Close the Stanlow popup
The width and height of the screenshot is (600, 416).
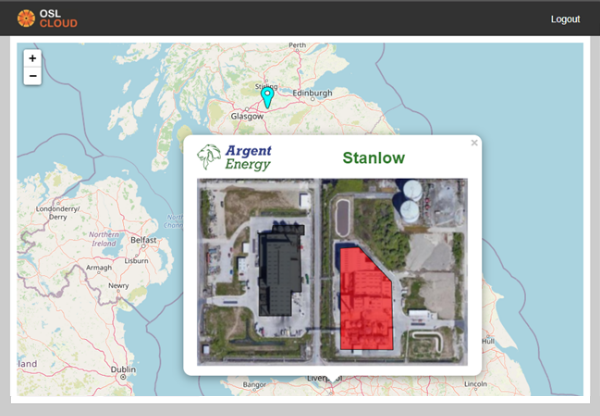pos(474,143)
